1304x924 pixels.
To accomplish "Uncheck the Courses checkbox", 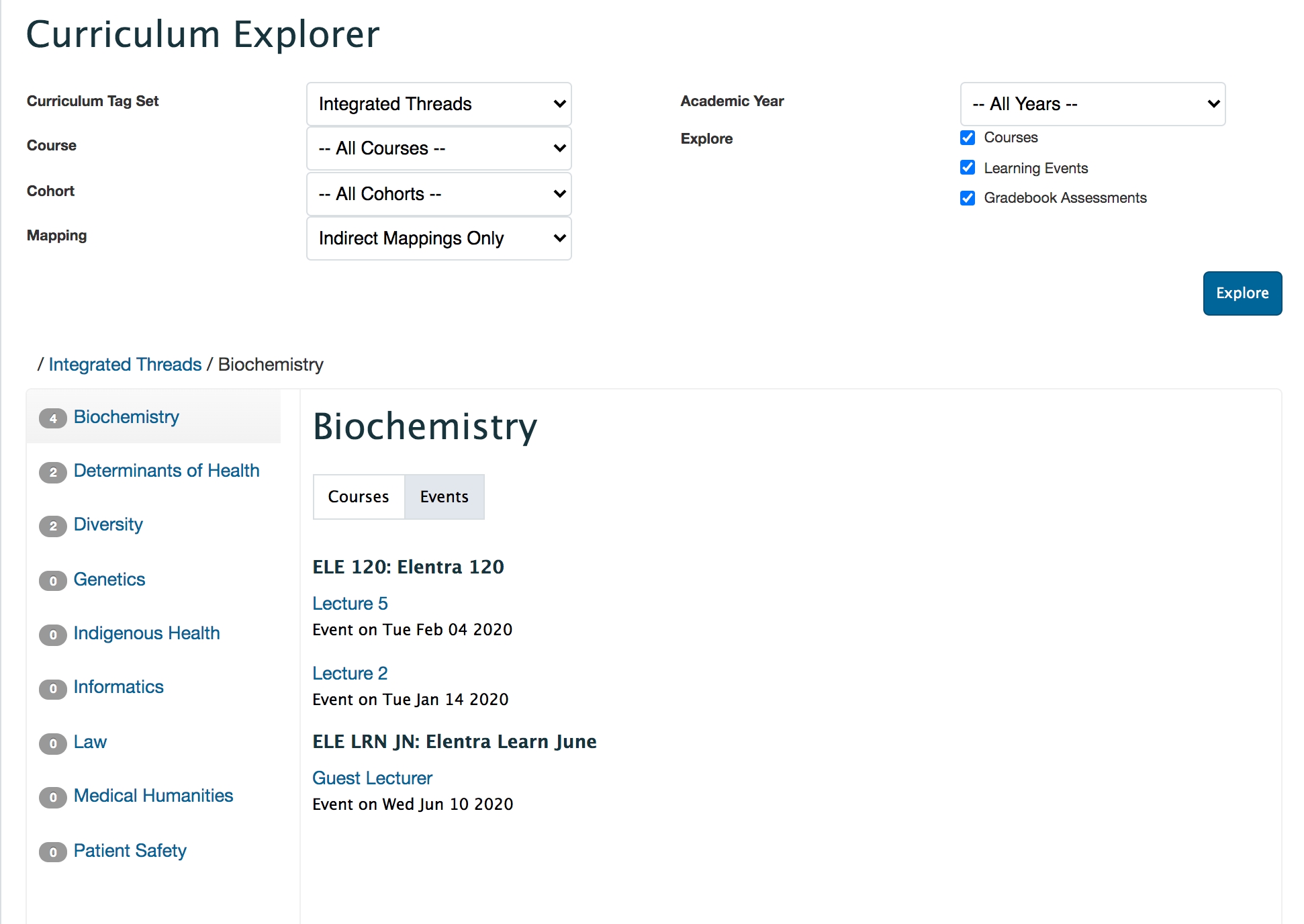I will point(968,138).
